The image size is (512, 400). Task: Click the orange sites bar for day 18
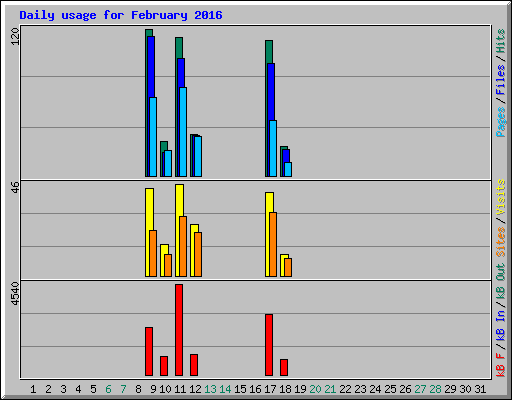tap(288, 267)
